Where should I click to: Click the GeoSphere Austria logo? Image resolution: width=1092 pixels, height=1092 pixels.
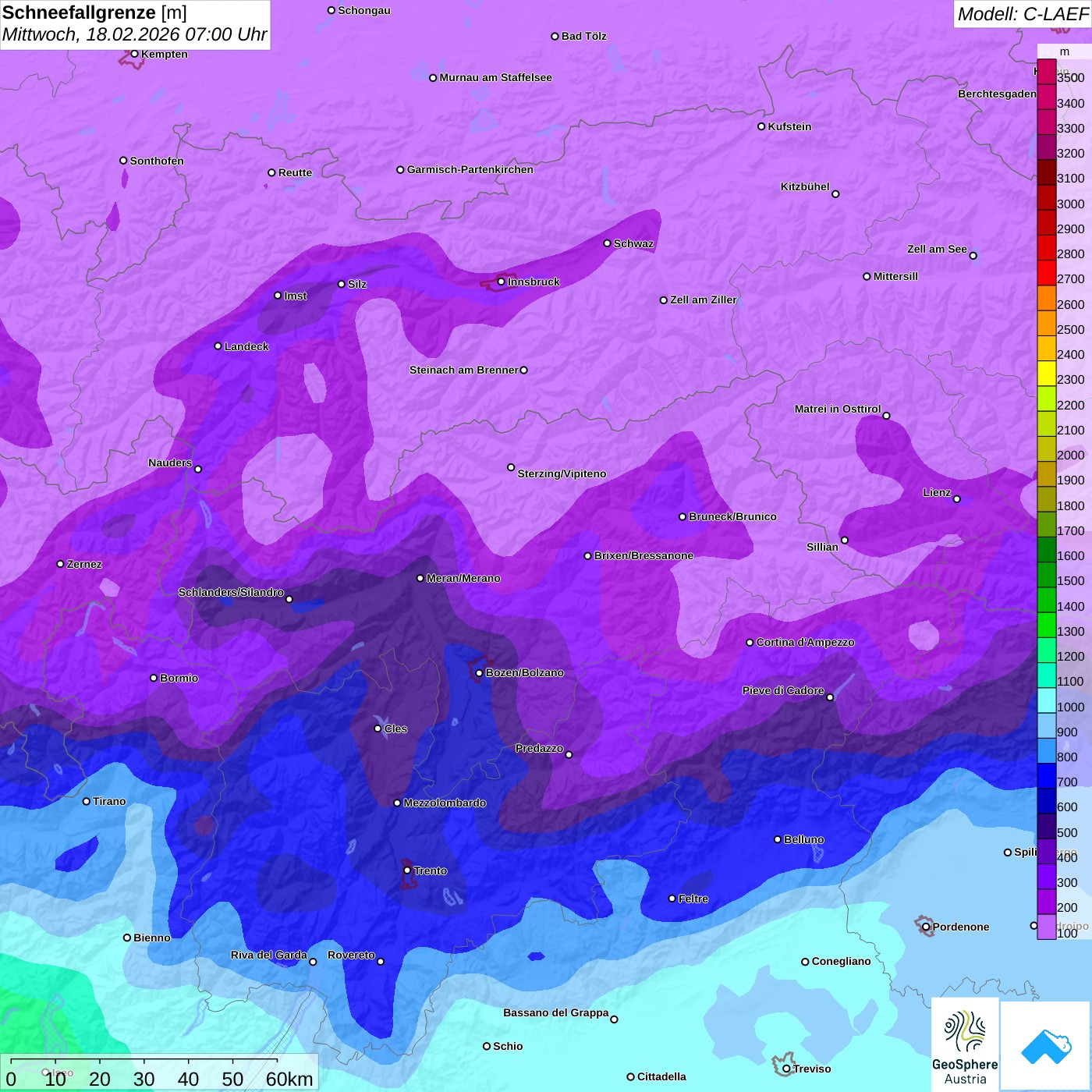(965, 1045)
